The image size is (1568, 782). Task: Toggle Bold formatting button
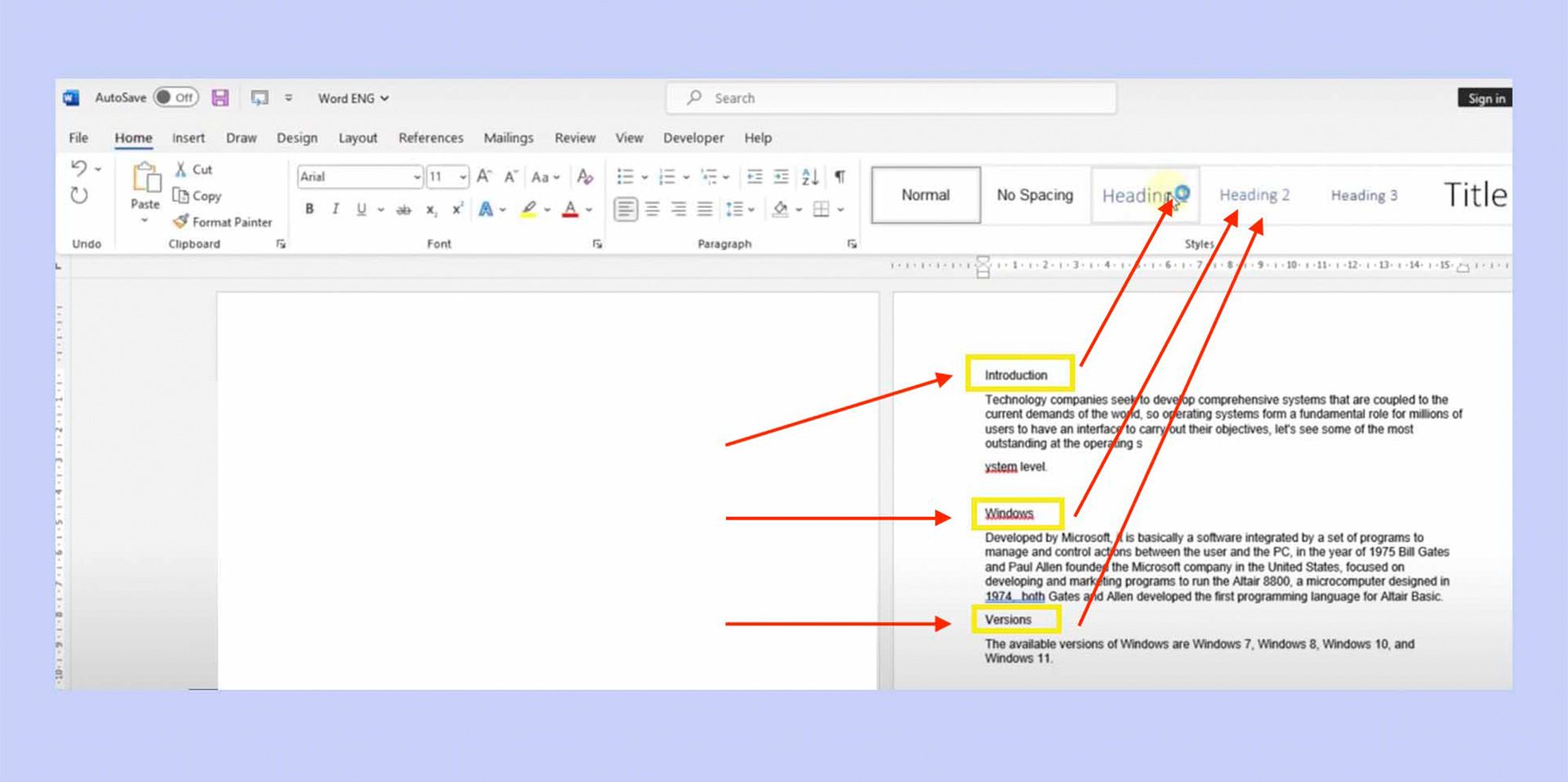tap(310, 209)
